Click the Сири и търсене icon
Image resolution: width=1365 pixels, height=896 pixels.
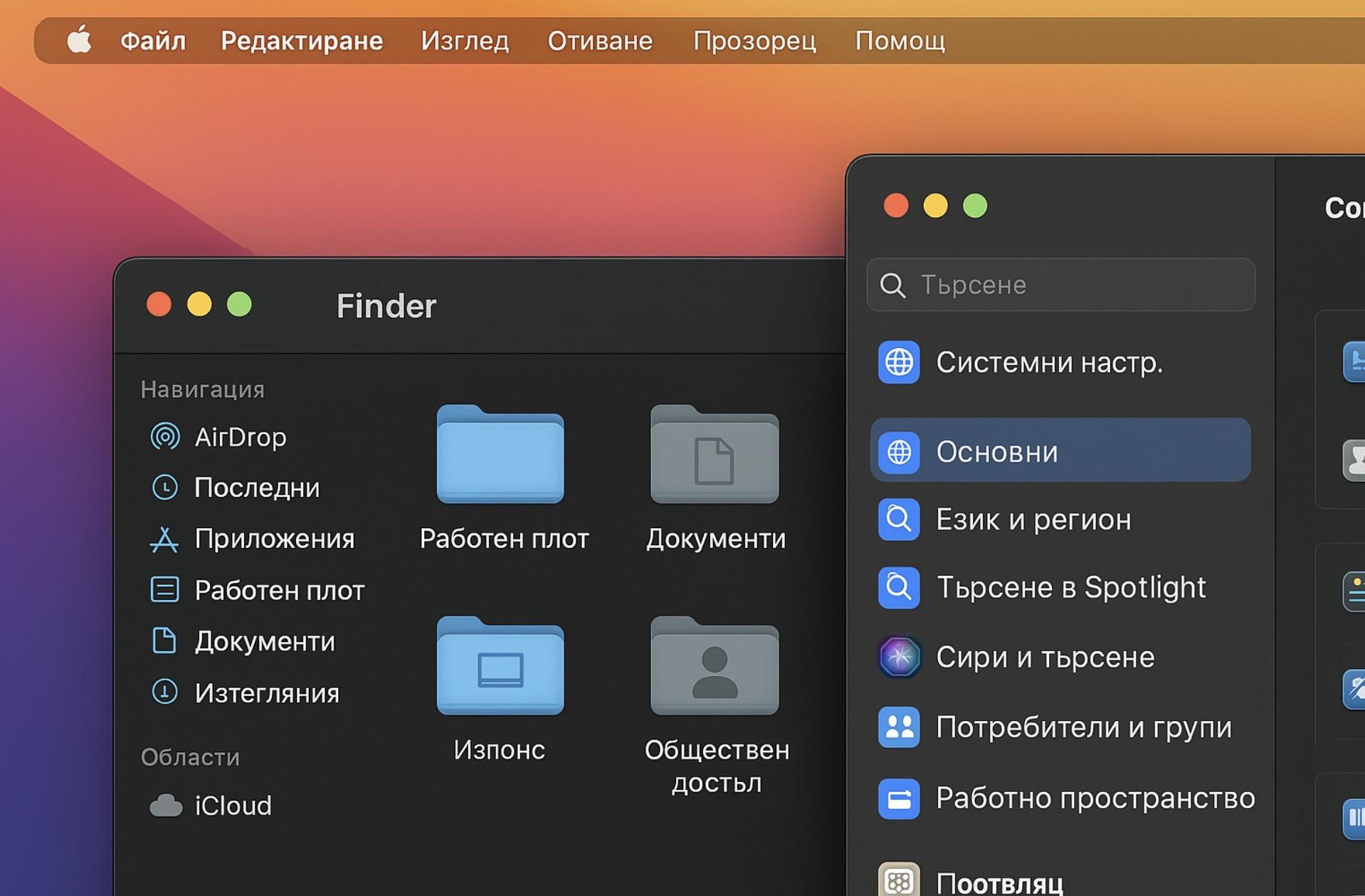coord(899,657)
